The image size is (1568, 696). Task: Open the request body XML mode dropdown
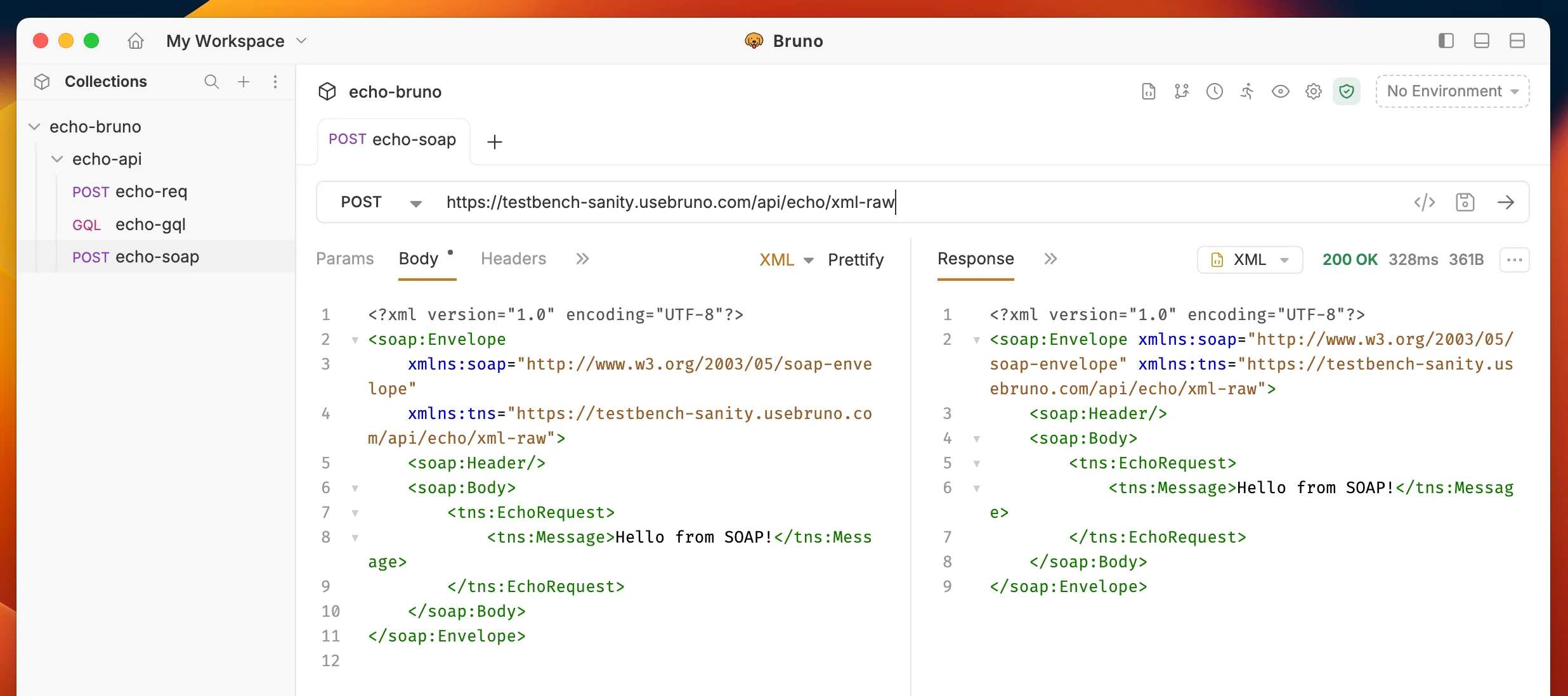coord(787,260)
